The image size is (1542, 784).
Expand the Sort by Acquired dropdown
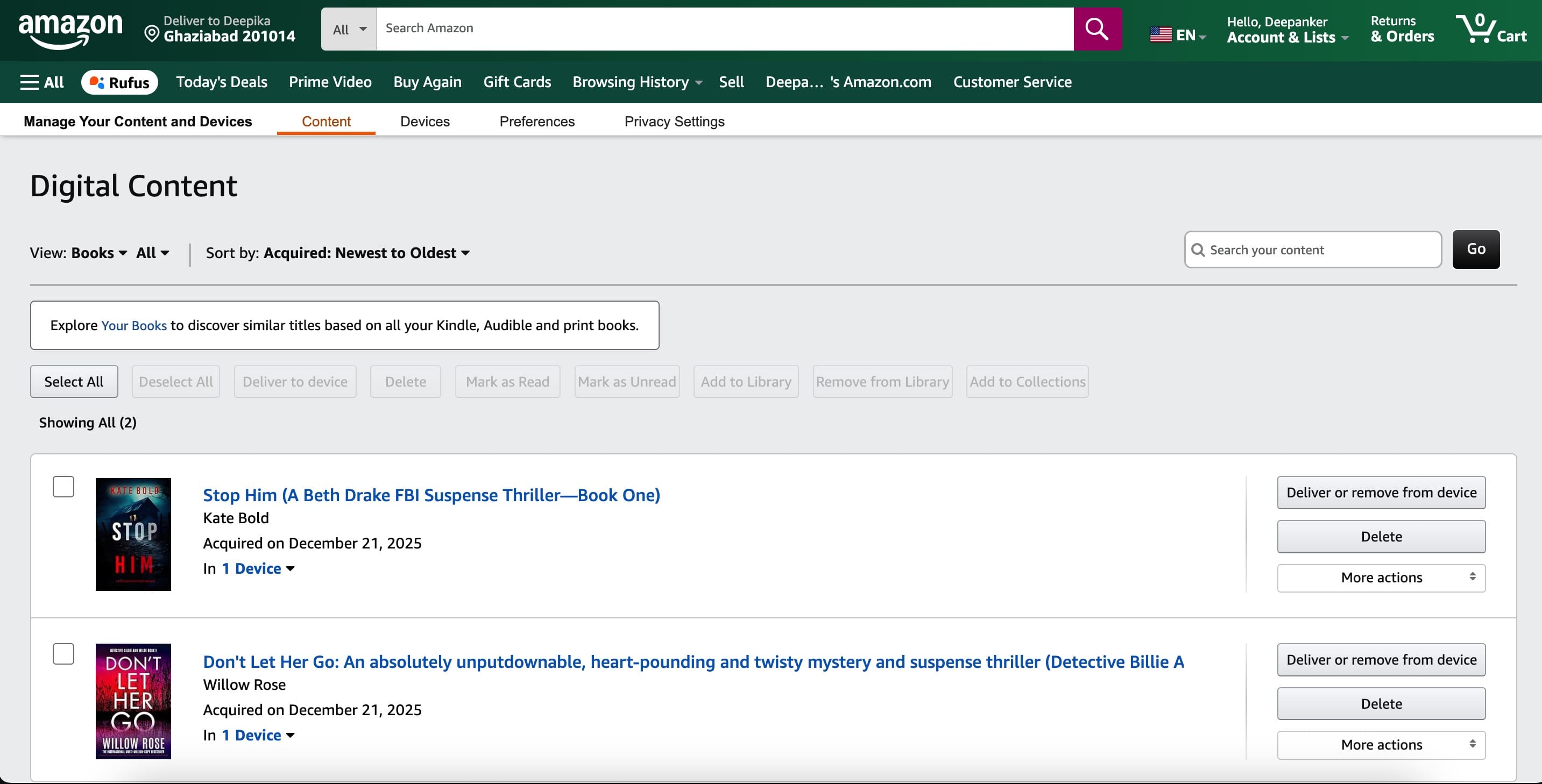pos(366,253)
